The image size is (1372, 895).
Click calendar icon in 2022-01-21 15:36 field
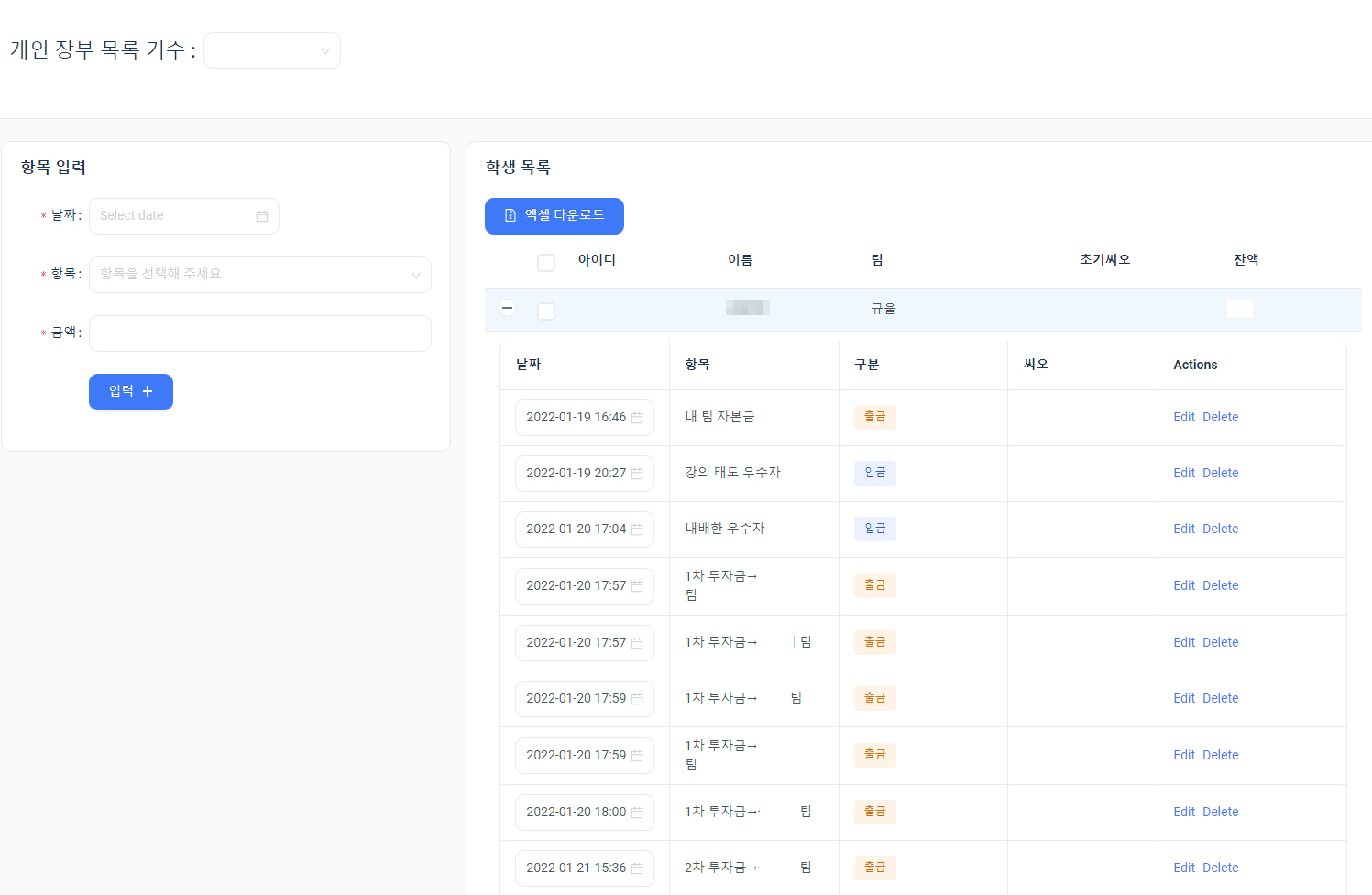[637, 868]
